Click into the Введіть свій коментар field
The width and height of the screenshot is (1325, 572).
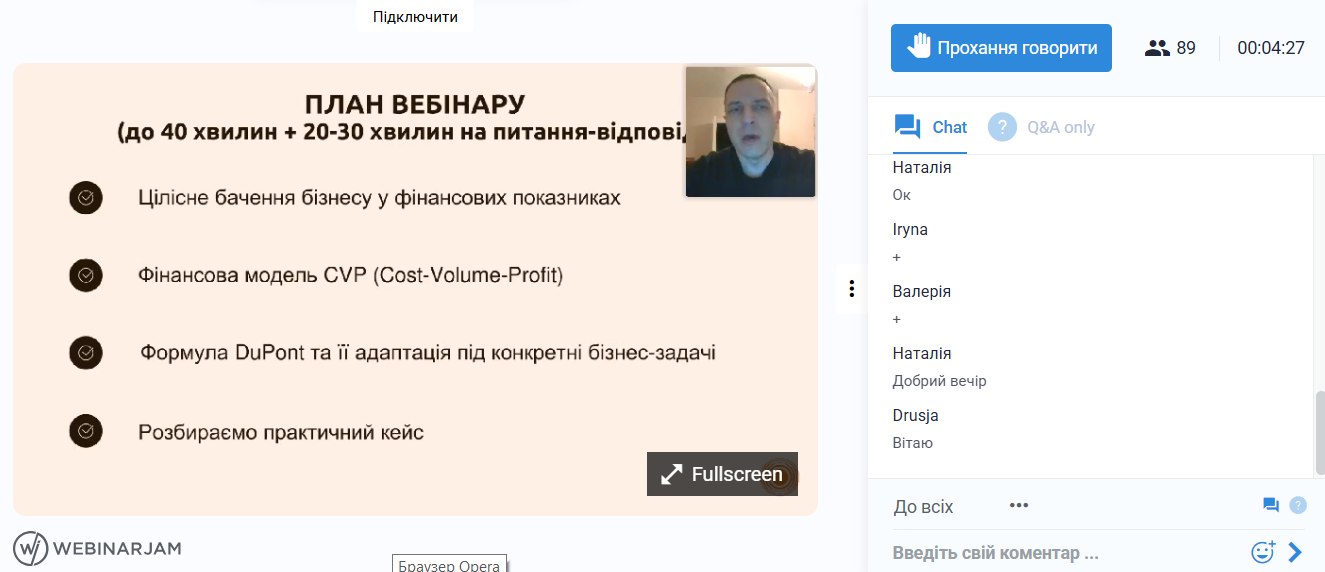(1060, 553)
